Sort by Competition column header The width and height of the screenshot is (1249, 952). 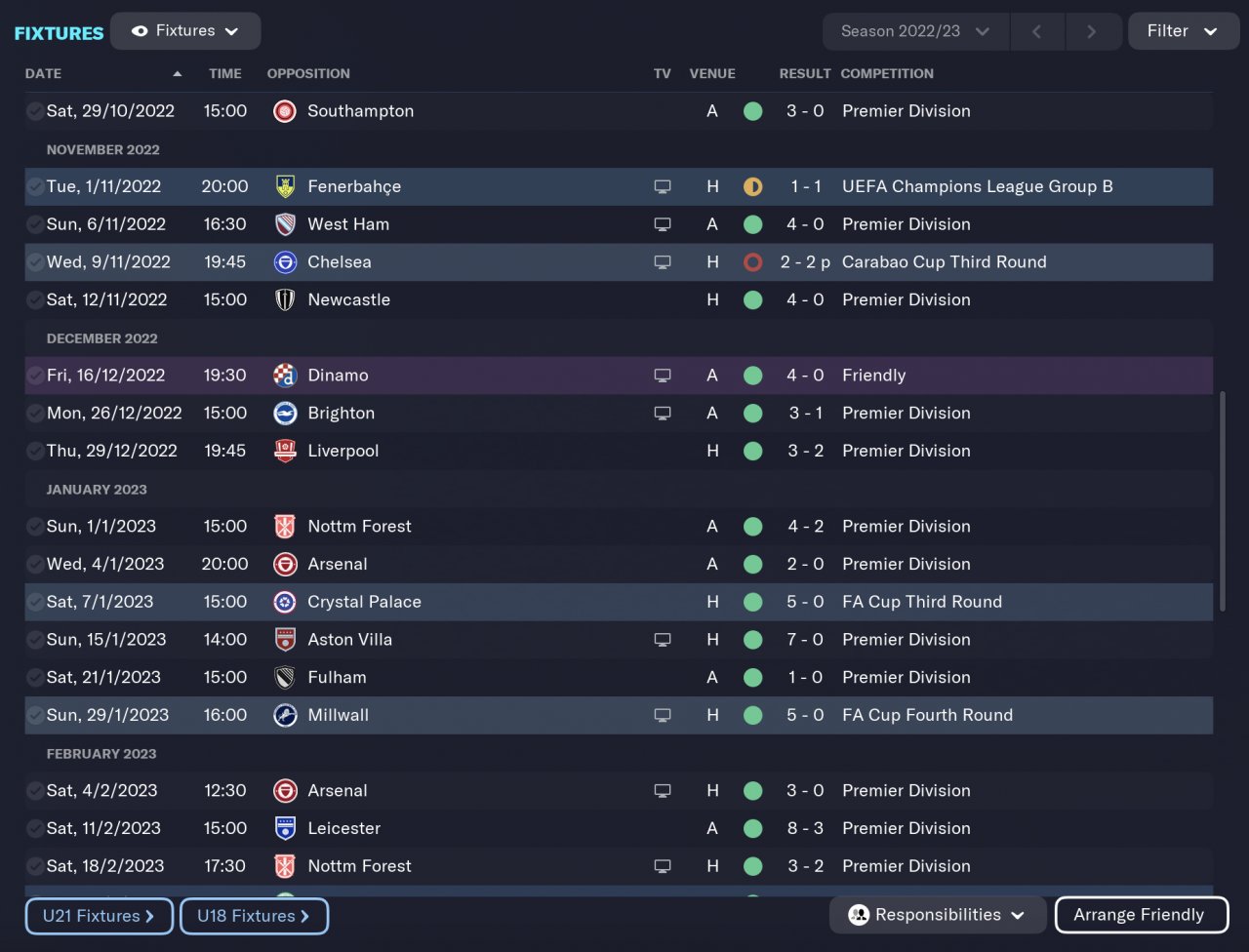click(887, 74)
